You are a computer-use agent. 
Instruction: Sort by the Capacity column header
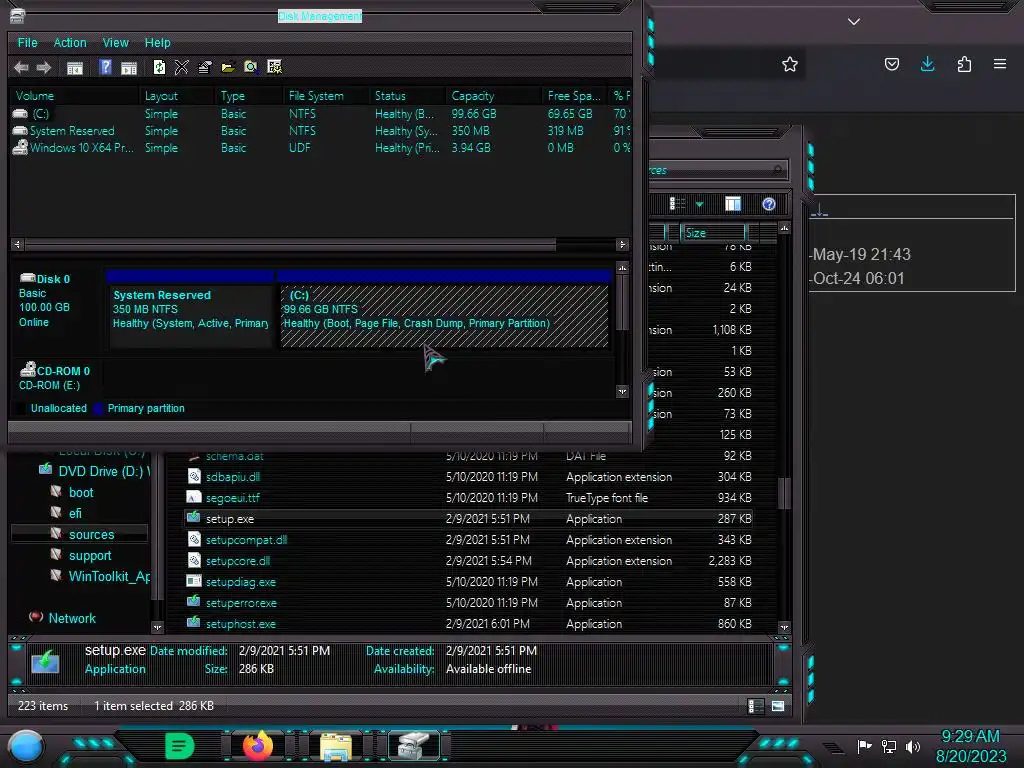[x=494, y=95]
